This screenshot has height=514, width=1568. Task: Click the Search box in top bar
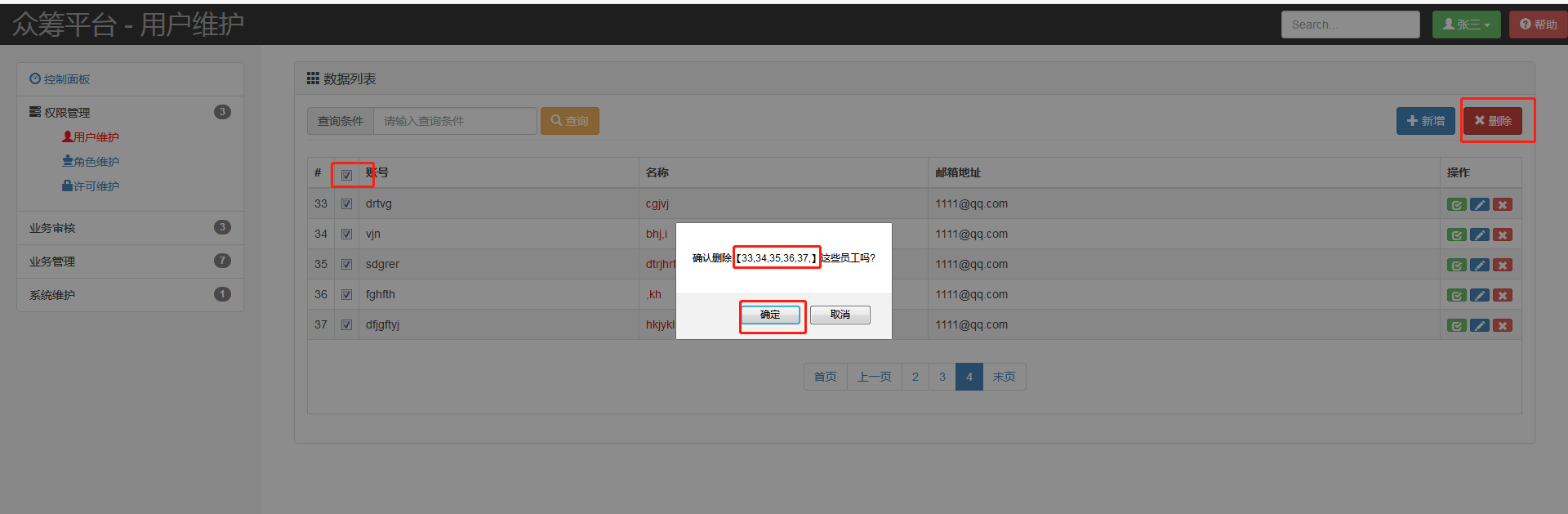(1350, 25)
